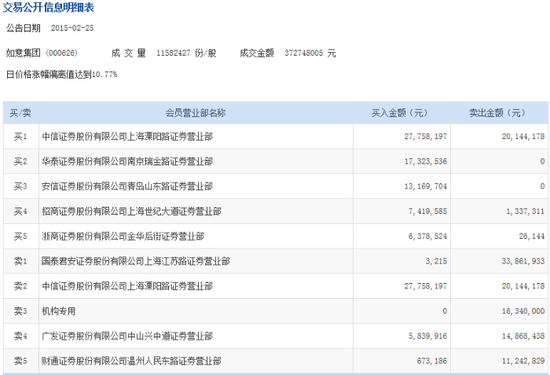Image resolution: width=550 pixels, height=375 pixels.
Task: Select the 卖4 rank cell
Action: coord(20,336)
